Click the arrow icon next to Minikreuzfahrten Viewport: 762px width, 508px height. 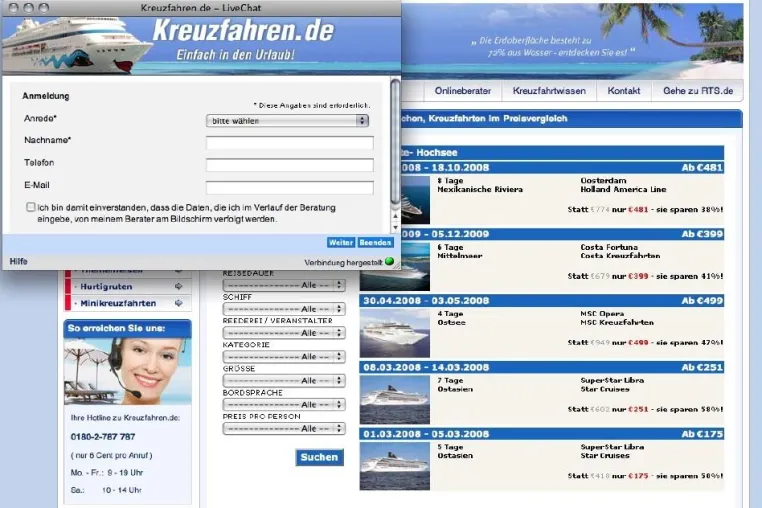178,303
